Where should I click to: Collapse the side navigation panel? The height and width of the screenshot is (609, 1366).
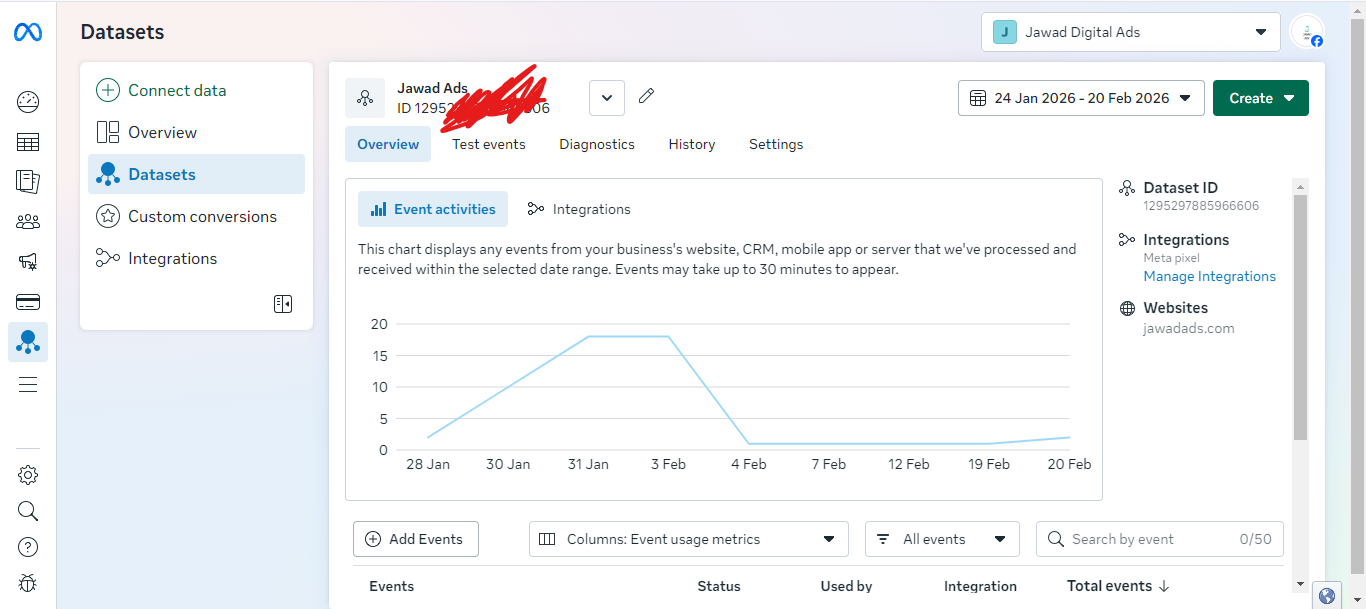point(283,304)
